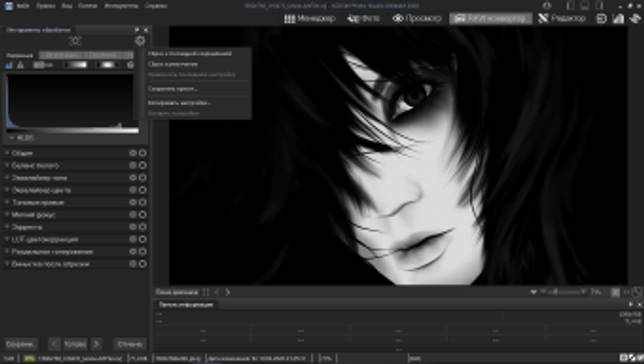Go to the previous image with the left arrow beside Готово
This screenshot has height=364, width=644.
click(54, 344)
